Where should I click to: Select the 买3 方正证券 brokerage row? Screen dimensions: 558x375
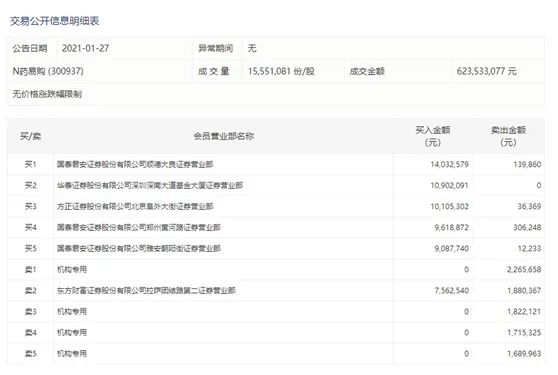coord(276,206)
